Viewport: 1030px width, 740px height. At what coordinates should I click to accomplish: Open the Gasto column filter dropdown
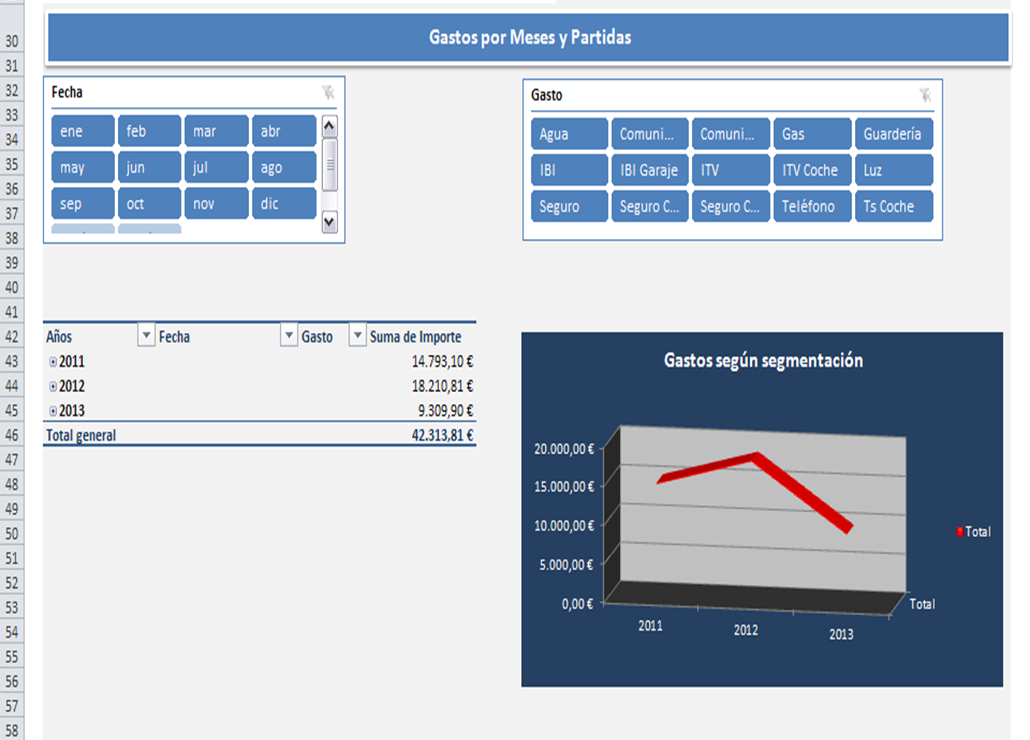point(357,337)
